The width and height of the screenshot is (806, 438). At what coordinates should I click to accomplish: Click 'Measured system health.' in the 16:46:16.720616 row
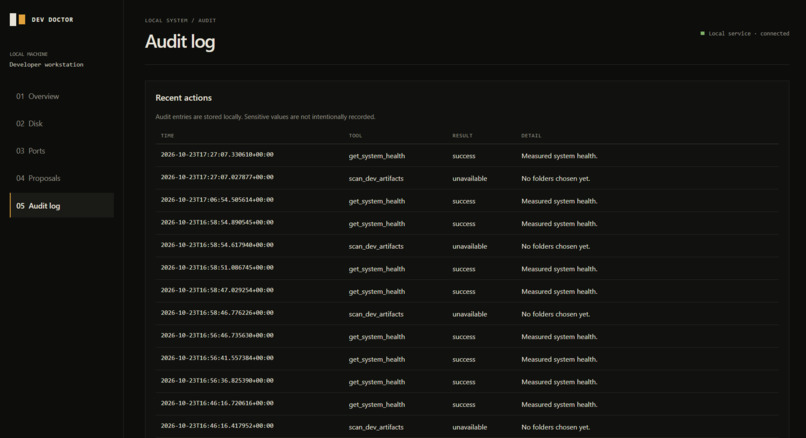point(559,405)
